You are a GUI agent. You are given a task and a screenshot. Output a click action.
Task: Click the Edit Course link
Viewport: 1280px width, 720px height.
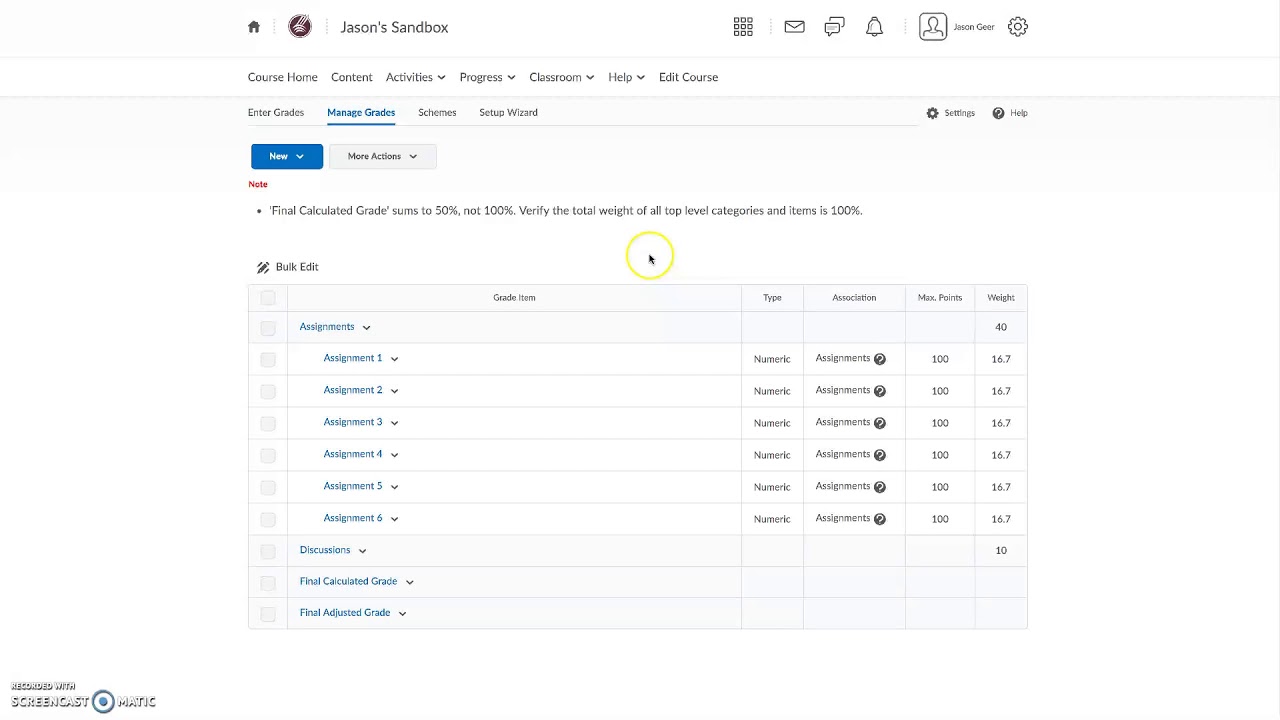pyautogui.click(x=688, y=77)
